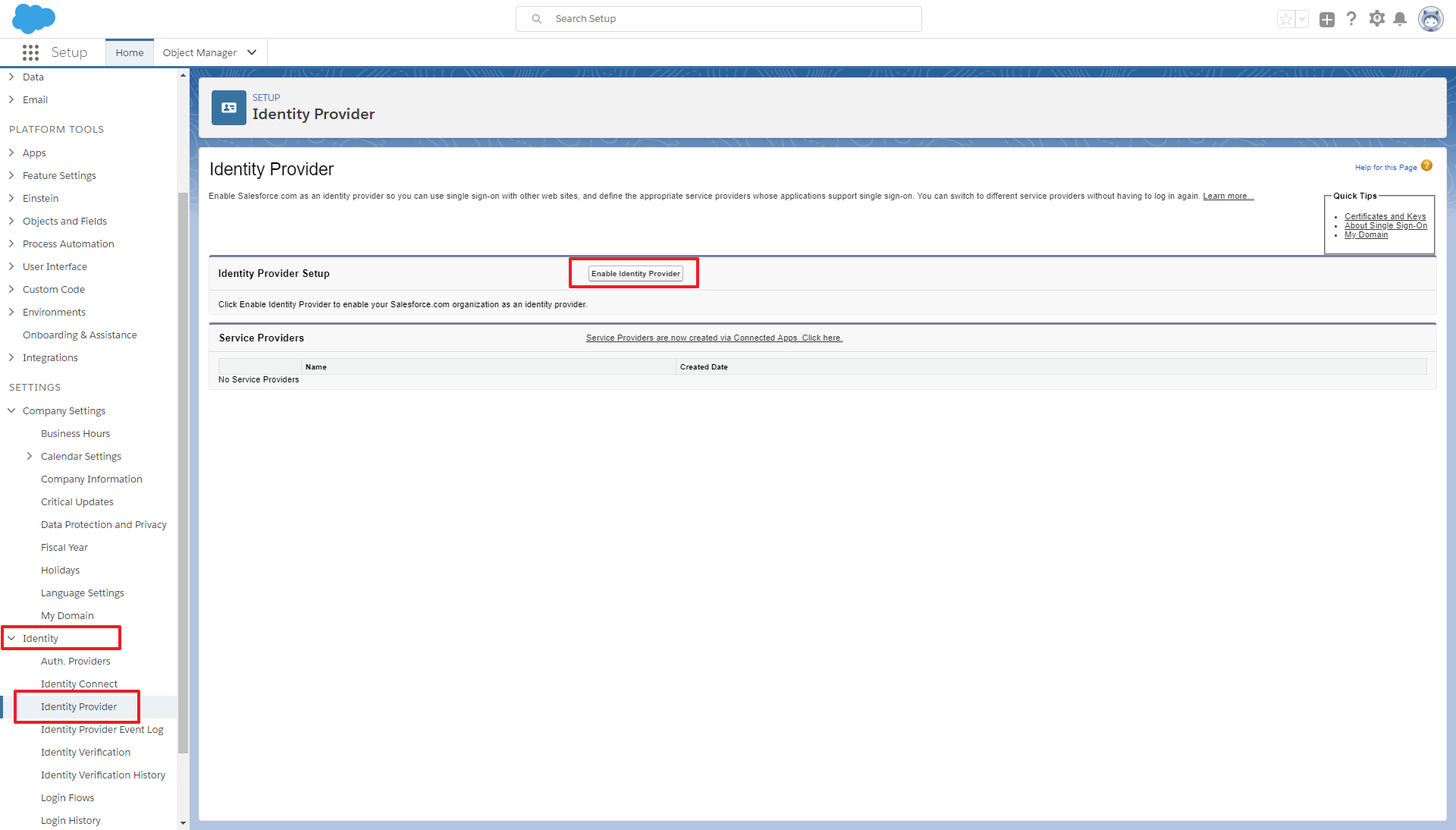This screenshot has width=1456, height=830.
Task: Open Identity Connect
Action: pyautogui.click(x=79, y=684)
